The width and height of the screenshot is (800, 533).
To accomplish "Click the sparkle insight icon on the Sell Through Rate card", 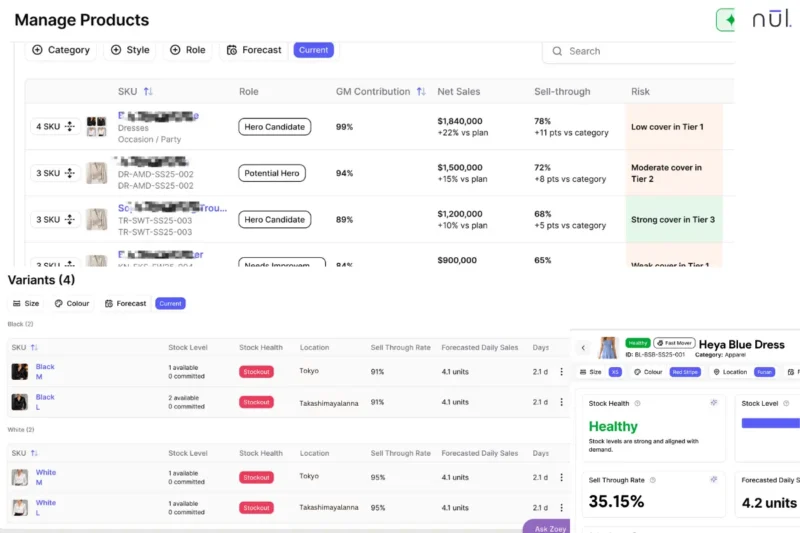I will (714, 479).
